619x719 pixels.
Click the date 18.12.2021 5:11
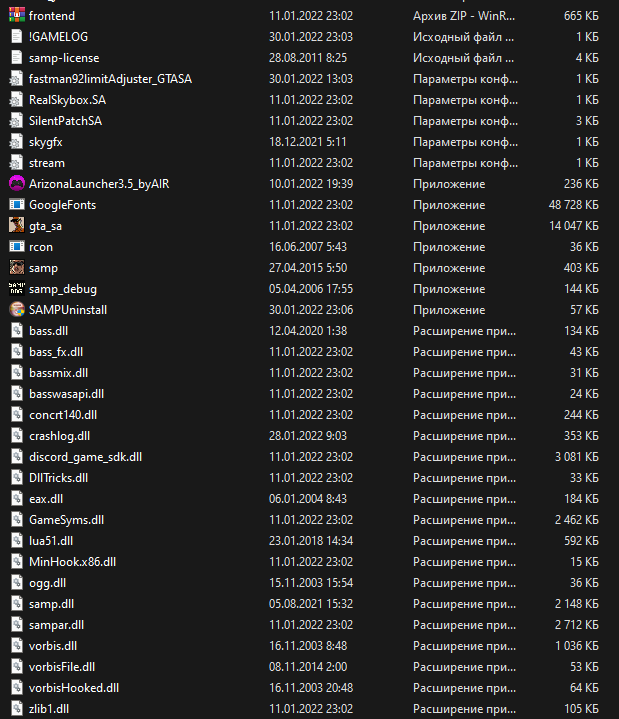(x=308, y=142)
